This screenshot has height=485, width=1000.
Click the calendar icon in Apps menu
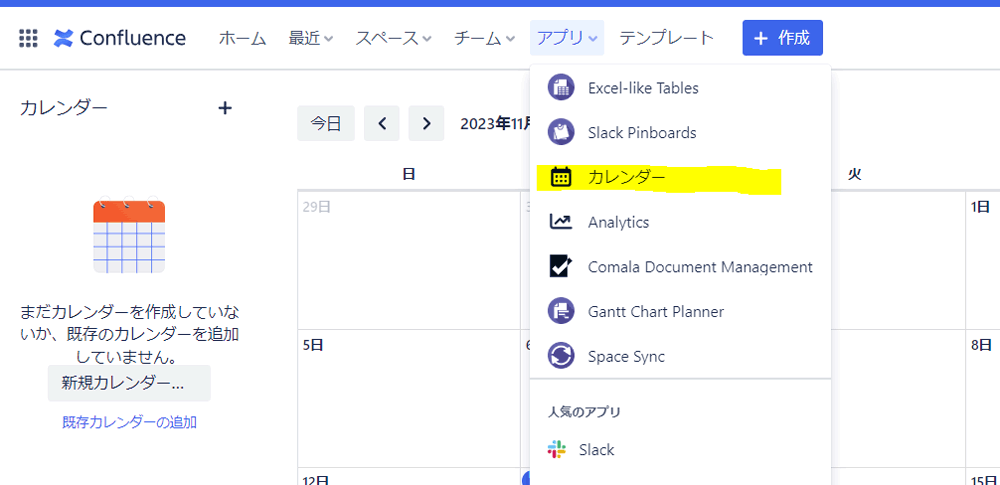[x=561, y=177]
